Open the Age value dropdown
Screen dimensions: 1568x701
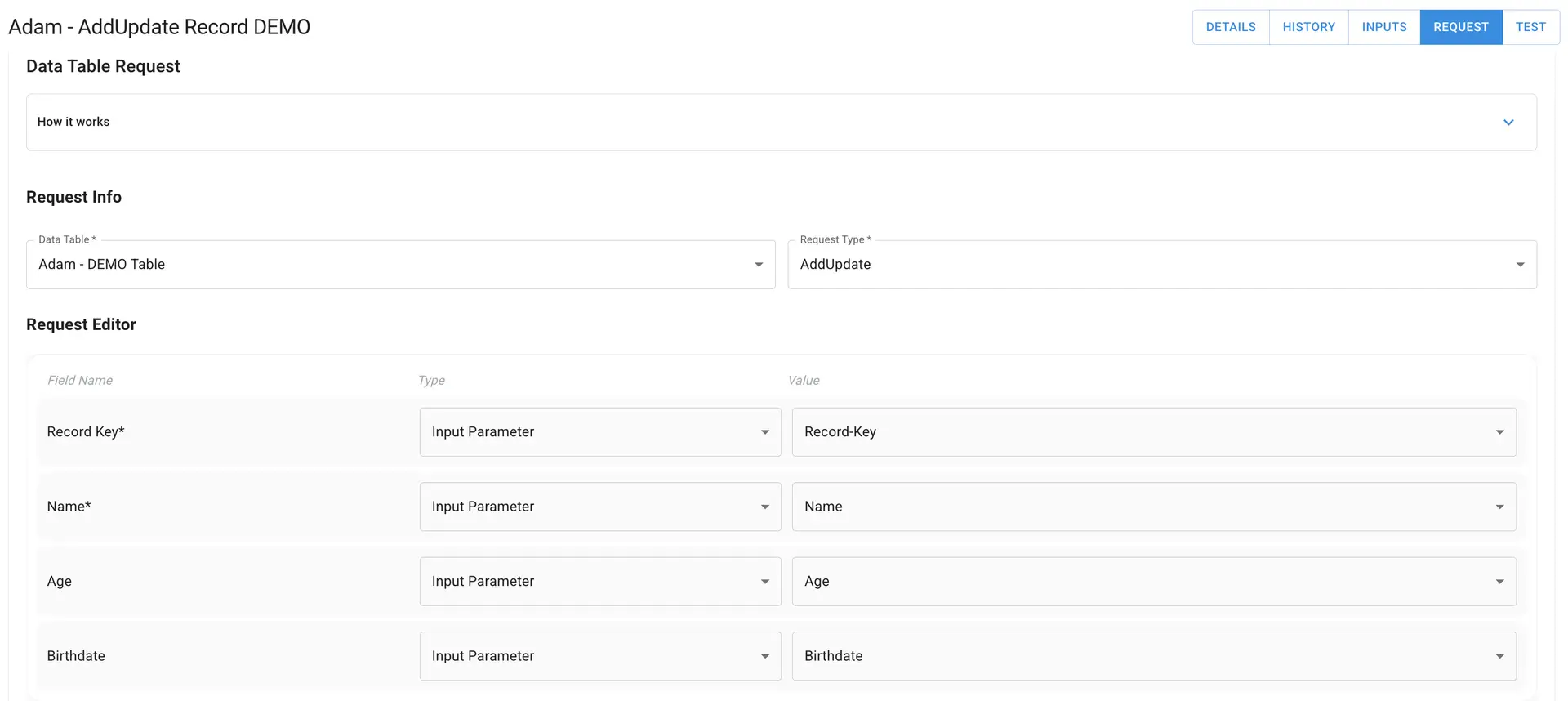click(1154, 582)
